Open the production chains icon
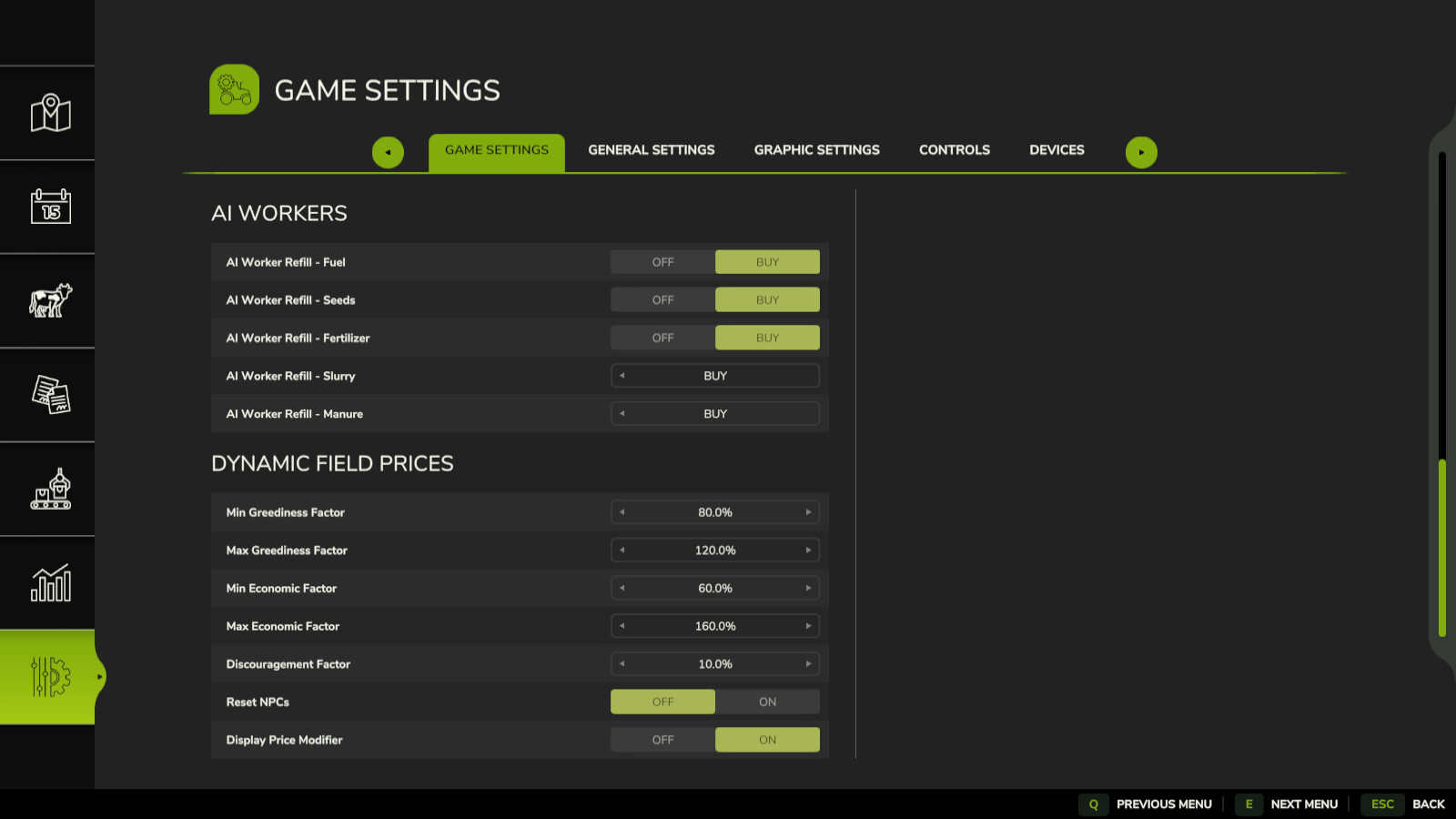Screen dimensions: 1456x819 tap(47, 490)
